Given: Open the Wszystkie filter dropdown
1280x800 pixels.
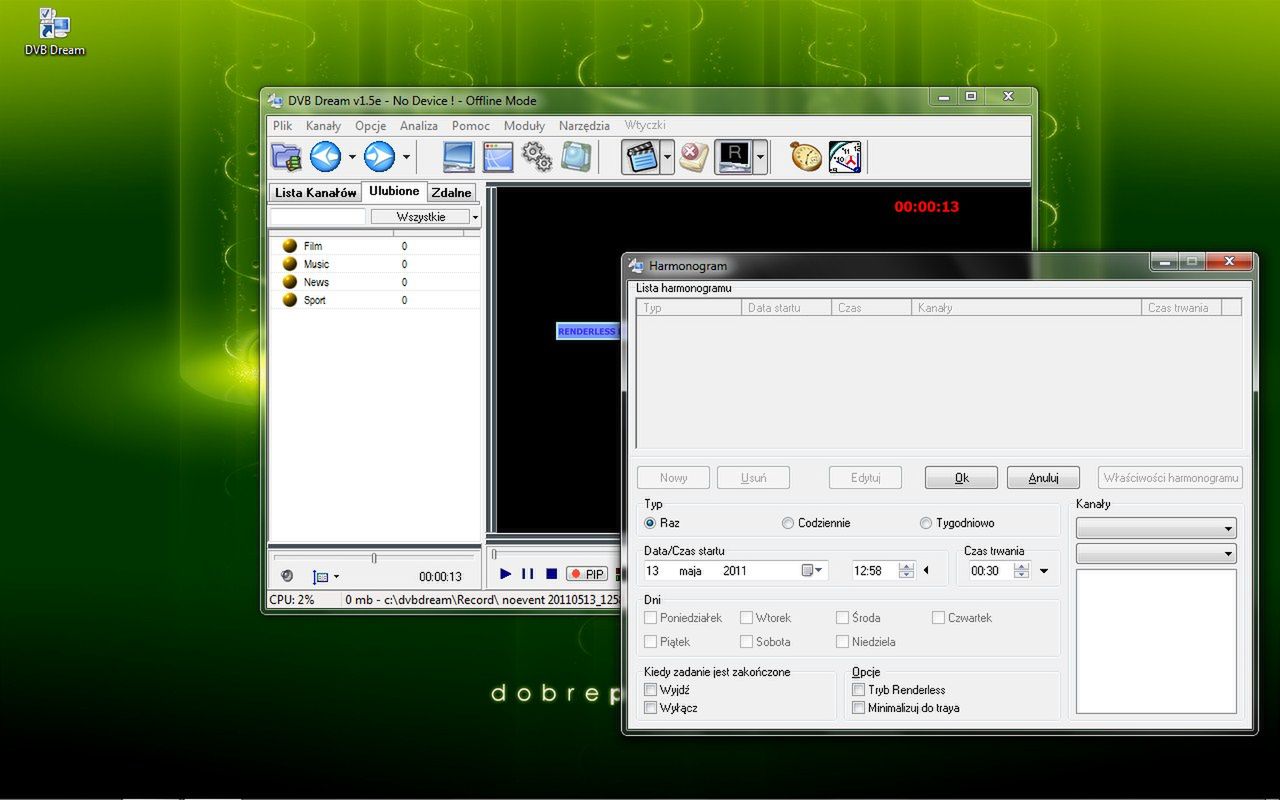Looking at the screenshot, I should click(x=475, y=217).
